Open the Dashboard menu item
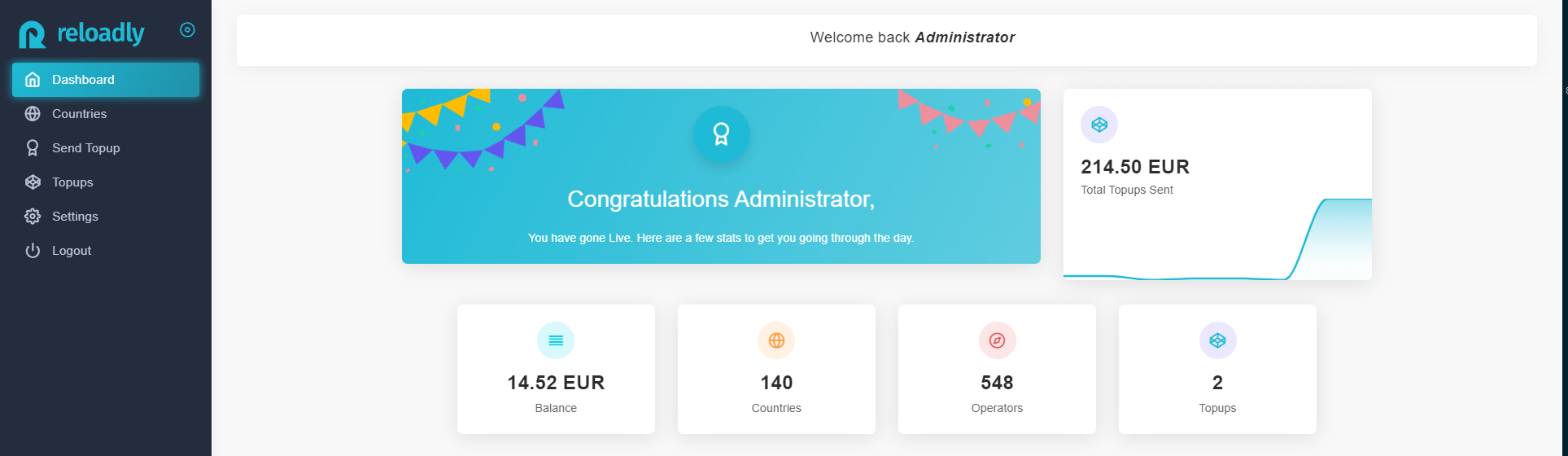This screenshot has height=456, width=1568. pos(83,80)
